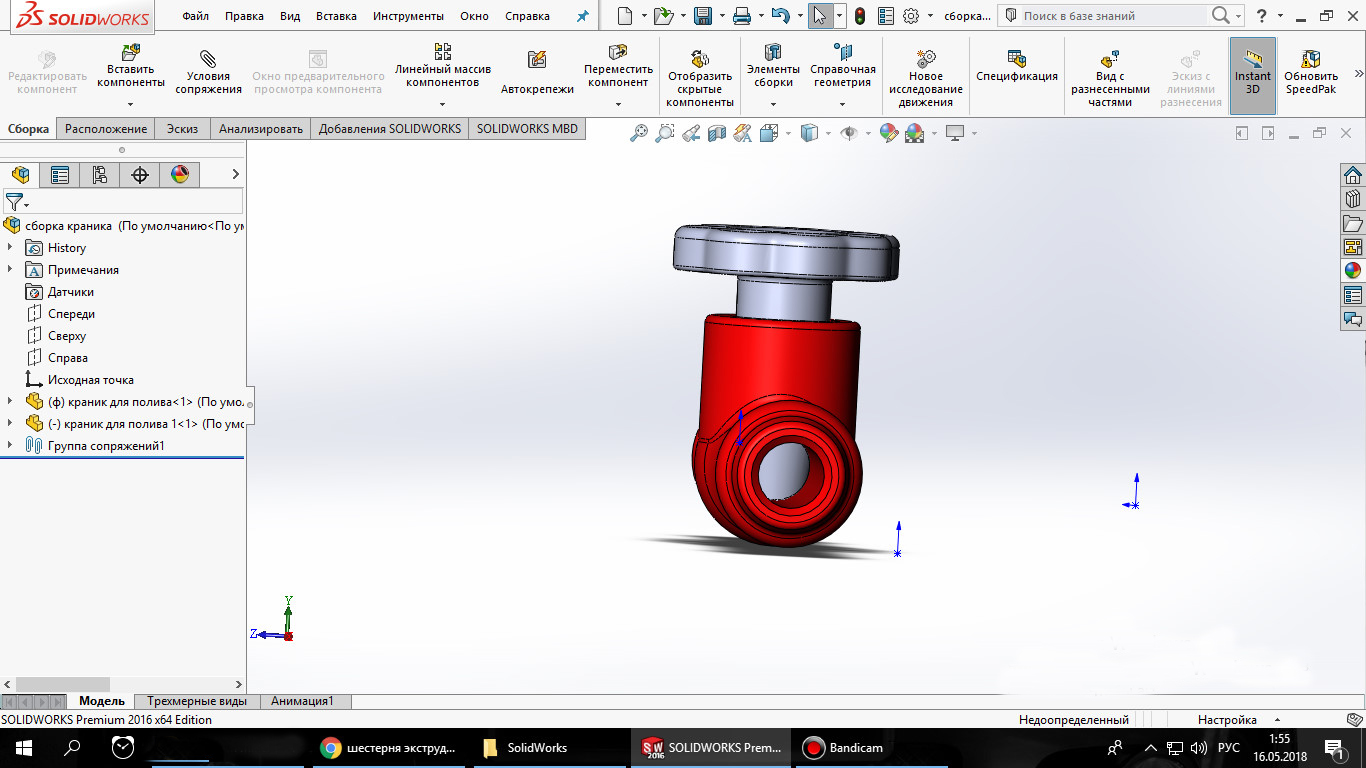
Task: Launch Smart Fasteners (Автокрепежи) tool
Action: coord(537,72)
